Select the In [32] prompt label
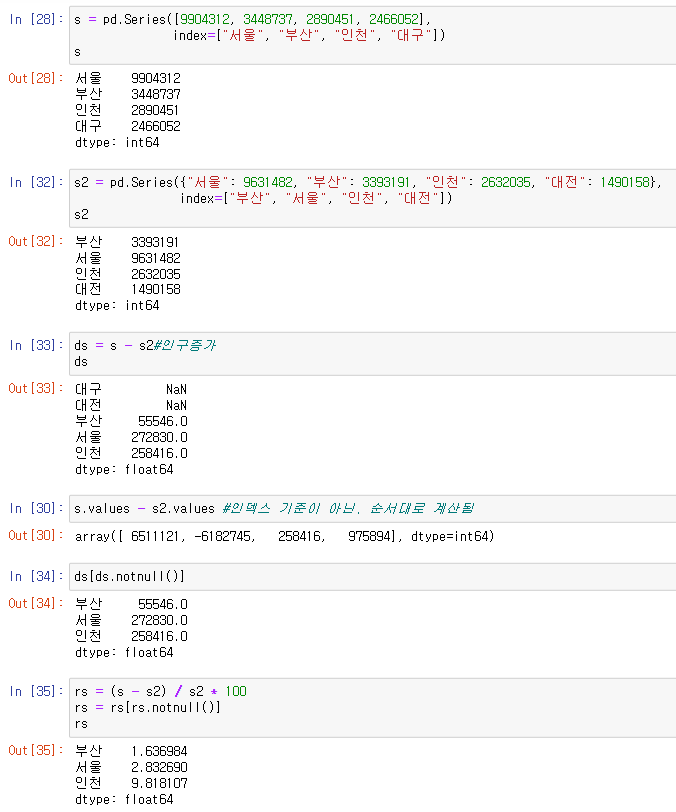The image size is (676, 812). [36, 182]
